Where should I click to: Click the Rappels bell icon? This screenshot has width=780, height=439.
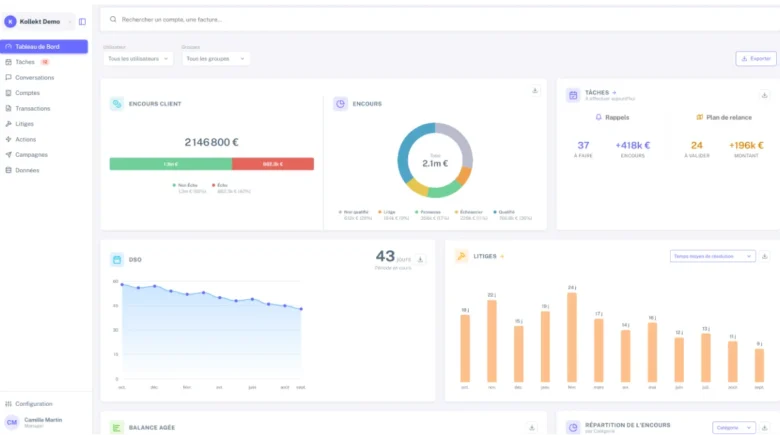pos(598,117)
